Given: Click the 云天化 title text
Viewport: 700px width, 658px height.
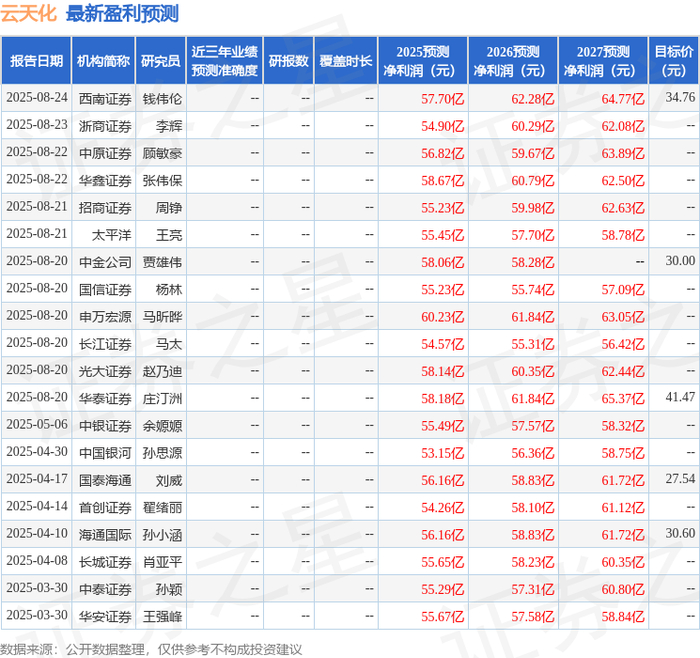Looking at the screenshot, I should 29,13.
